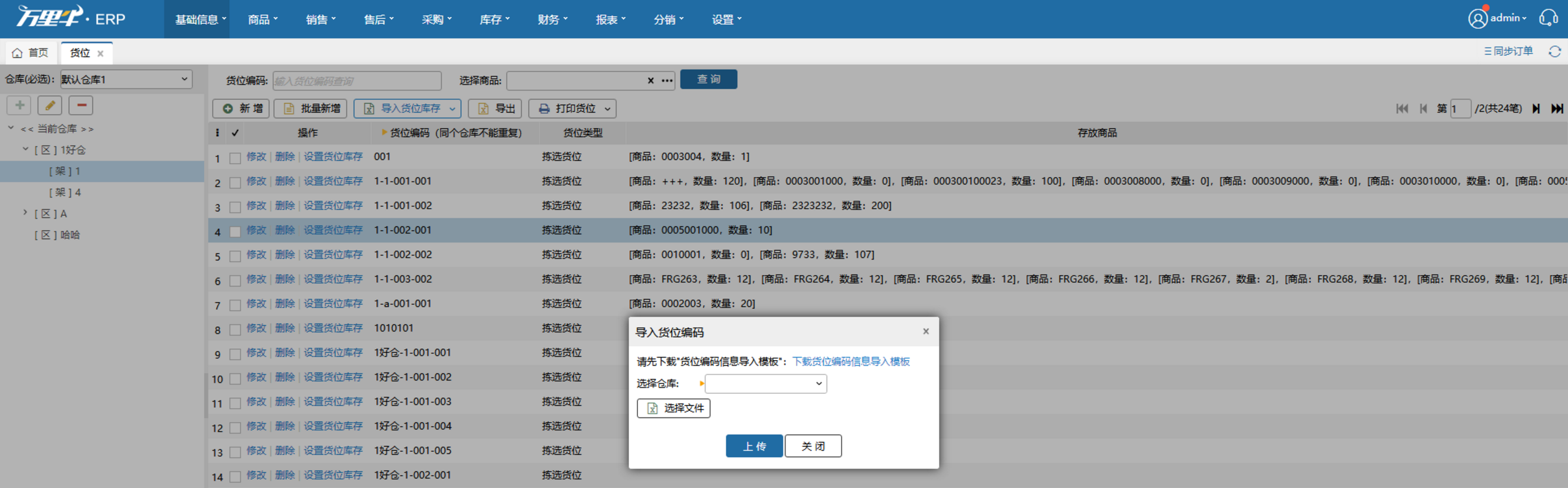
Task: Open the 报表 menu
Action: (x=610, y=20)
